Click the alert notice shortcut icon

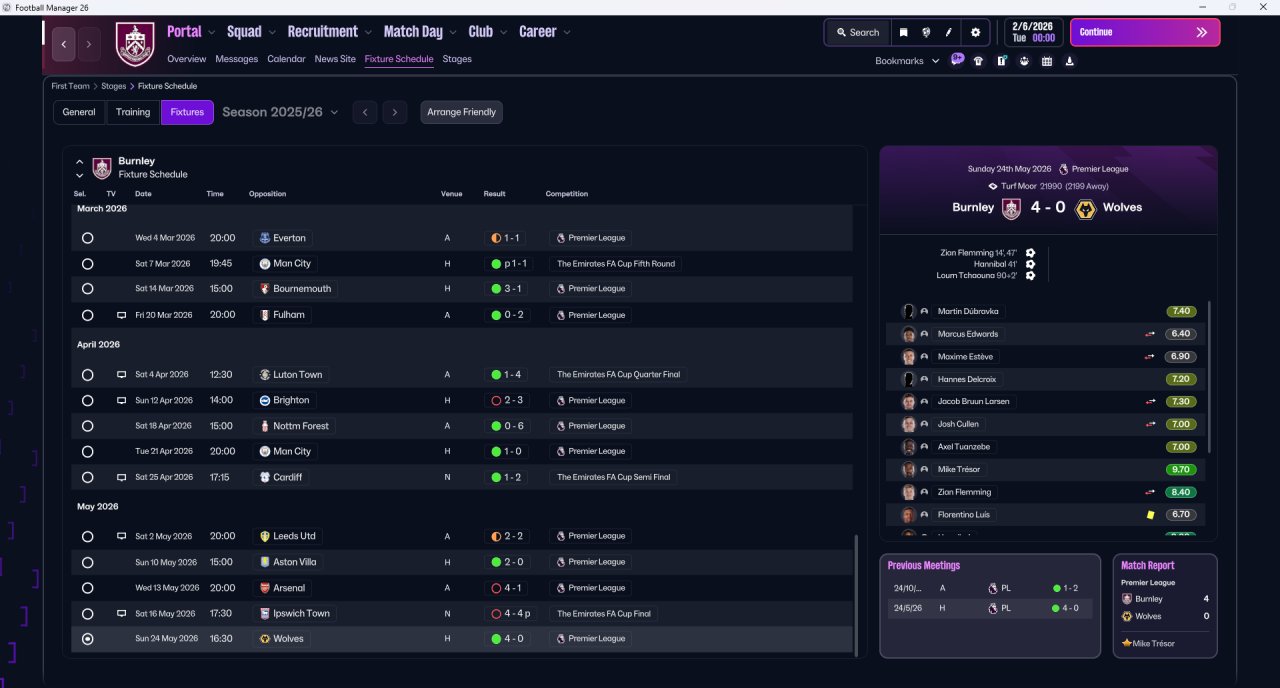coord(1001,61)
